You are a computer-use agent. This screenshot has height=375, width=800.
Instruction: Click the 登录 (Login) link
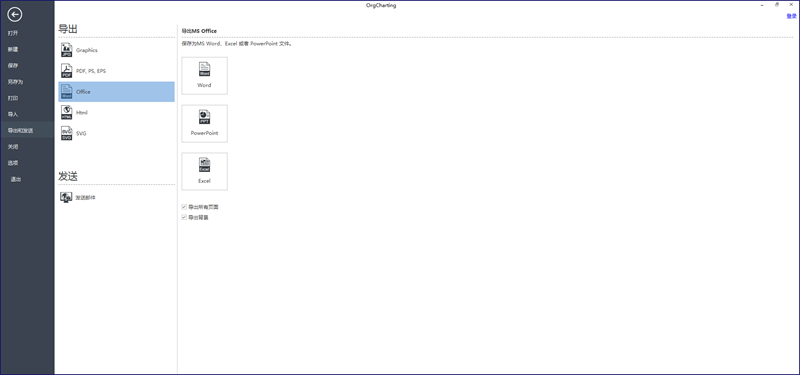click(791, 16)
